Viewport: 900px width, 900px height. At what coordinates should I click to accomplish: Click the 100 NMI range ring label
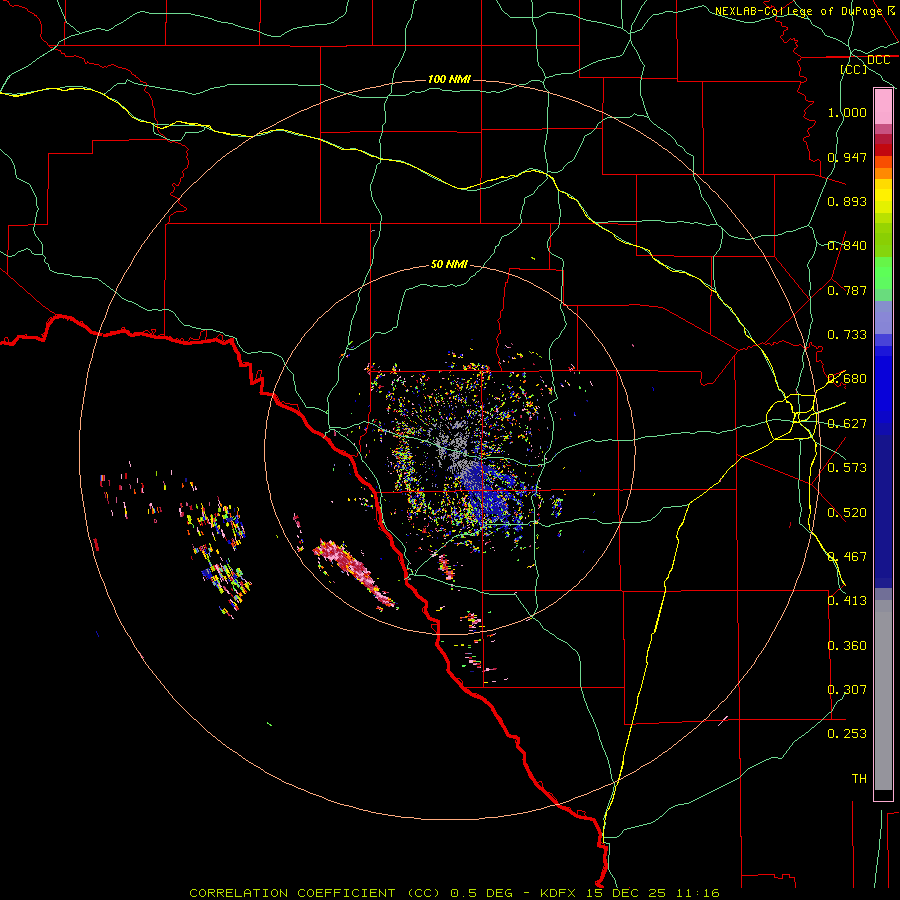click(449, 79)
